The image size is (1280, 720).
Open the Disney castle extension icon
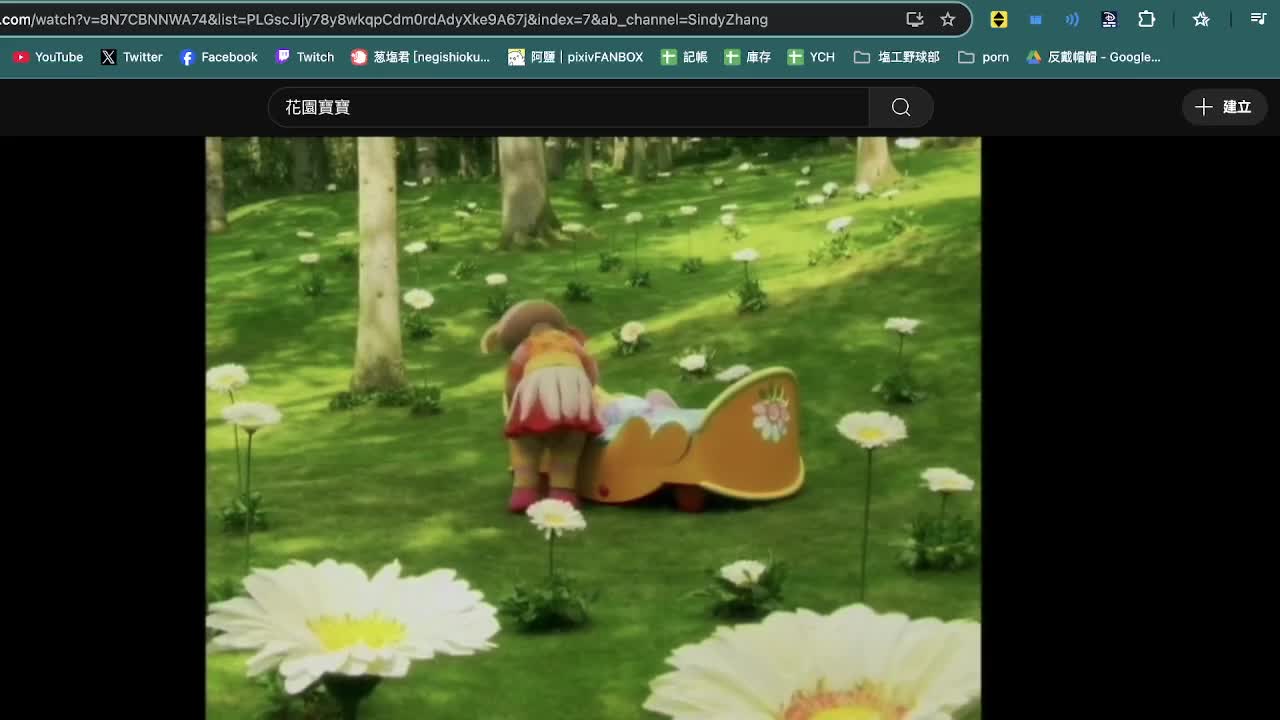[1109, 19]
